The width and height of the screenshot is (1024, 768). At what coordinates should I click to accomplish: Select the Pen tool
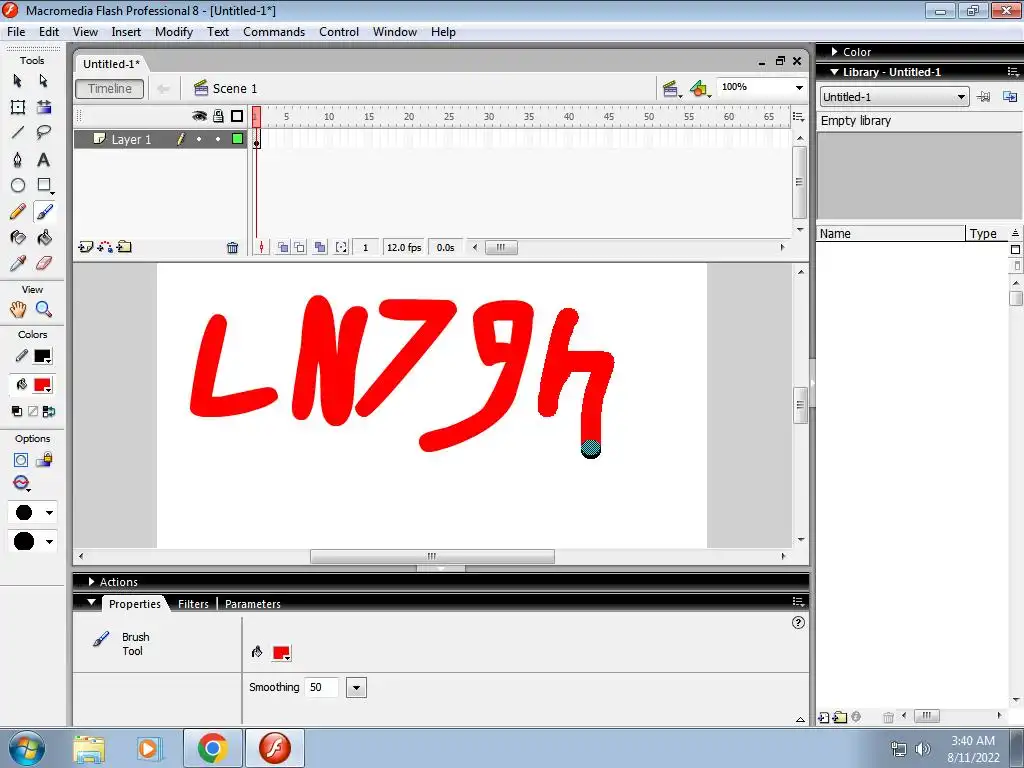(x=18, y=159)
